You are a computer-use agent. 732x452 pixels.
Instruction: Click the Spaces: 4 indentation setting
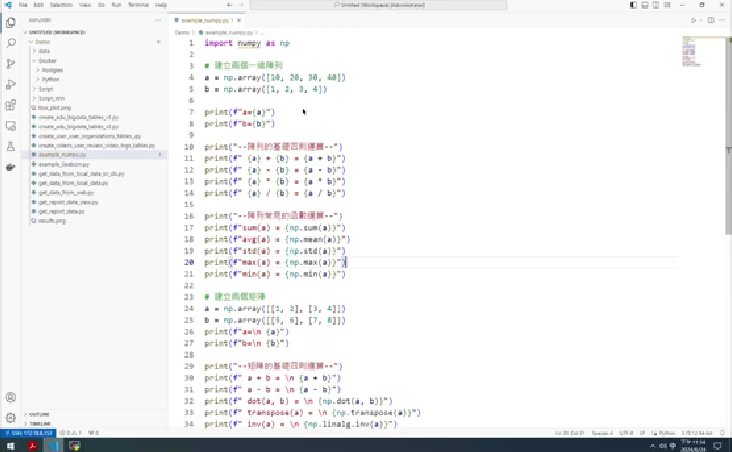coord(602,433)
